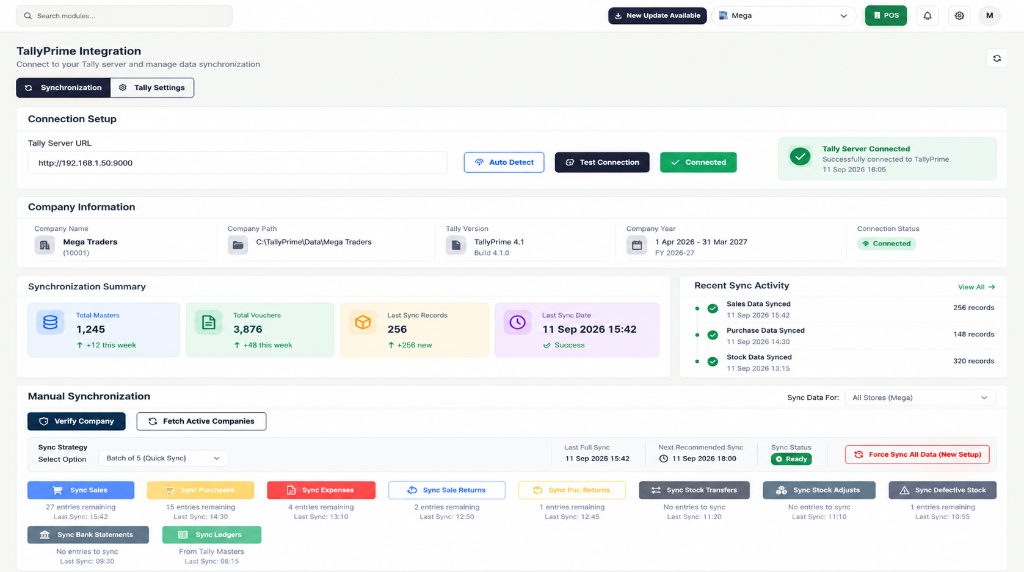Open the POS button
1024x572 pixels.
coord(886,16)
